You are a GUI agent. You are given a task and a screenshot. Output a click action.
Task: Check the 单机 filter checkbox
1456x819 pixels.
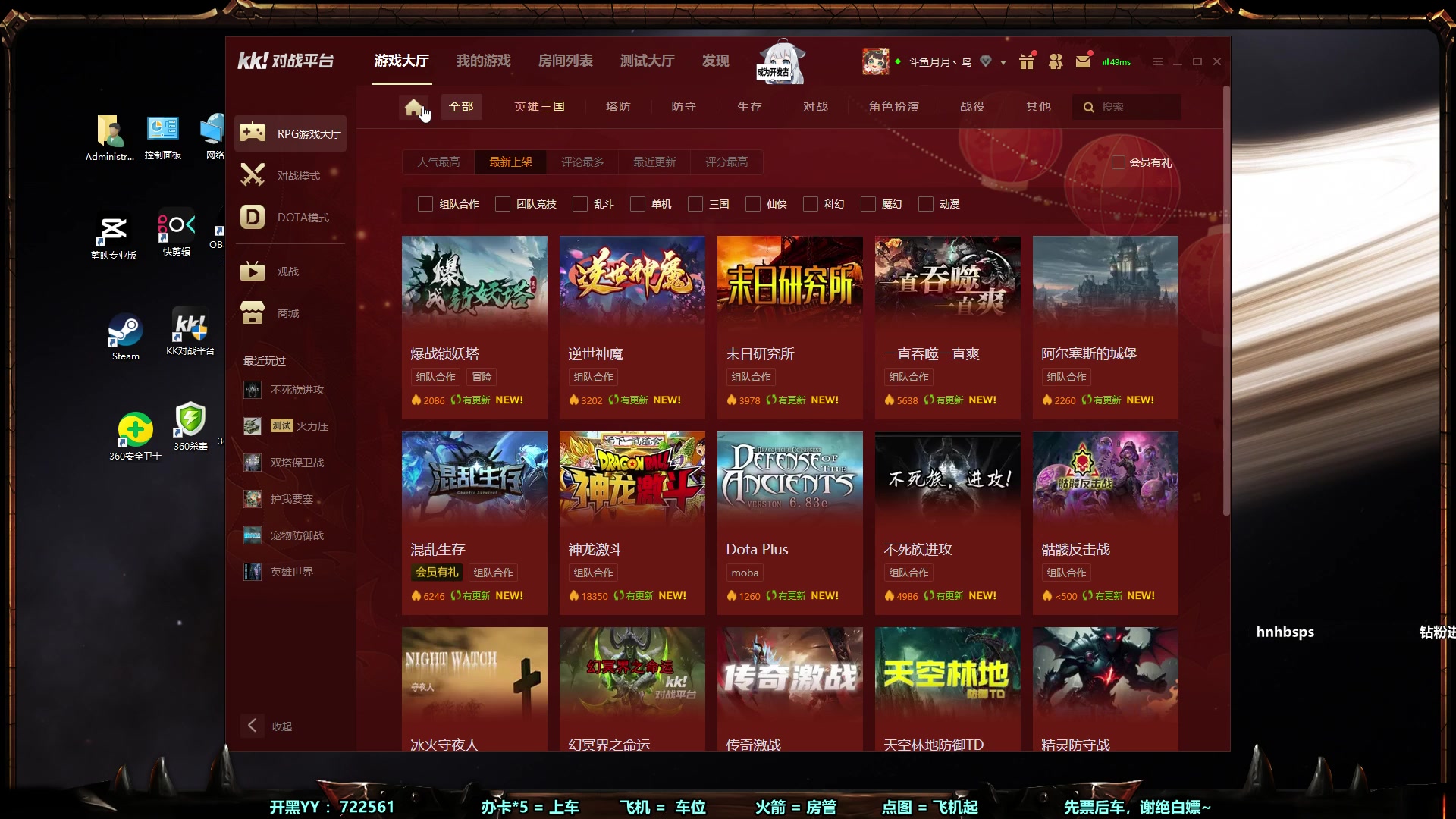[x=638, y=204]
